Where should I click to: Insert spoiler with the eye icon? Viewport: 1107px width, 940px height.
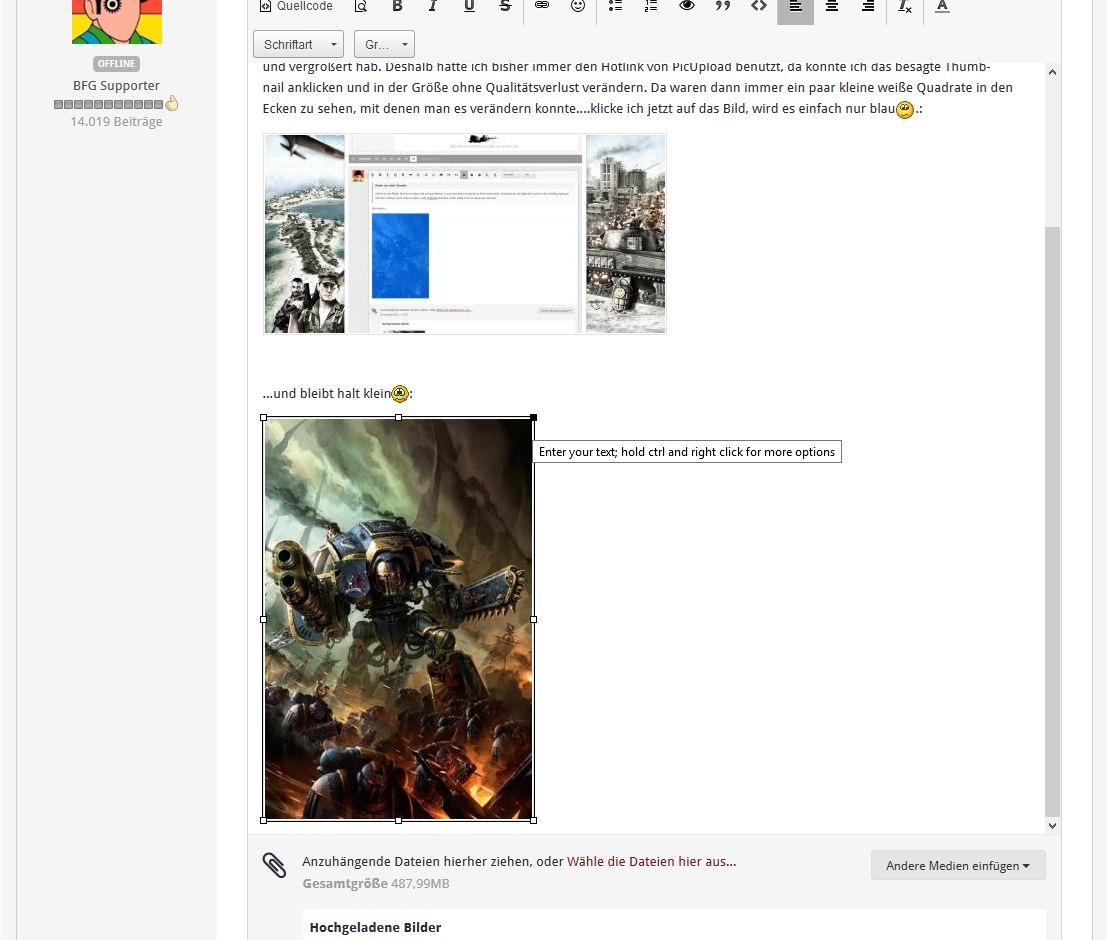(687, 6)
